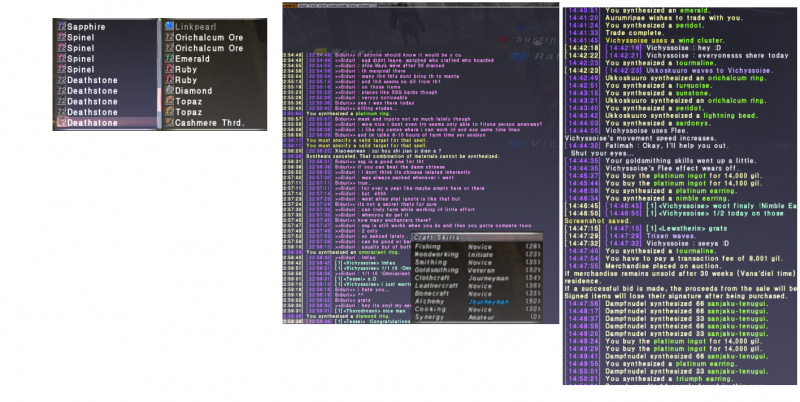Click the Cashmere Thrd. item icon
The width and height of the screenshot is (800, 402).
pos(169,123)
